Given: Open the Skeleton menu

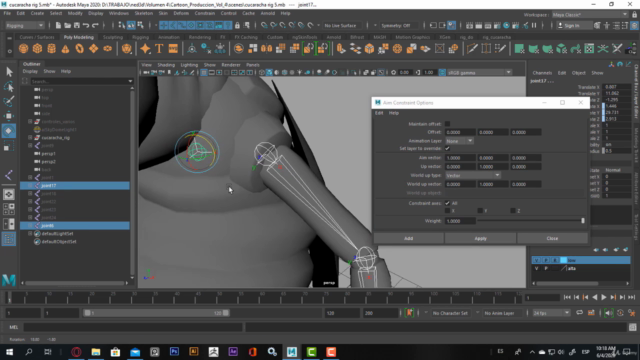Looking at the screenshot, I should (144, 13).
